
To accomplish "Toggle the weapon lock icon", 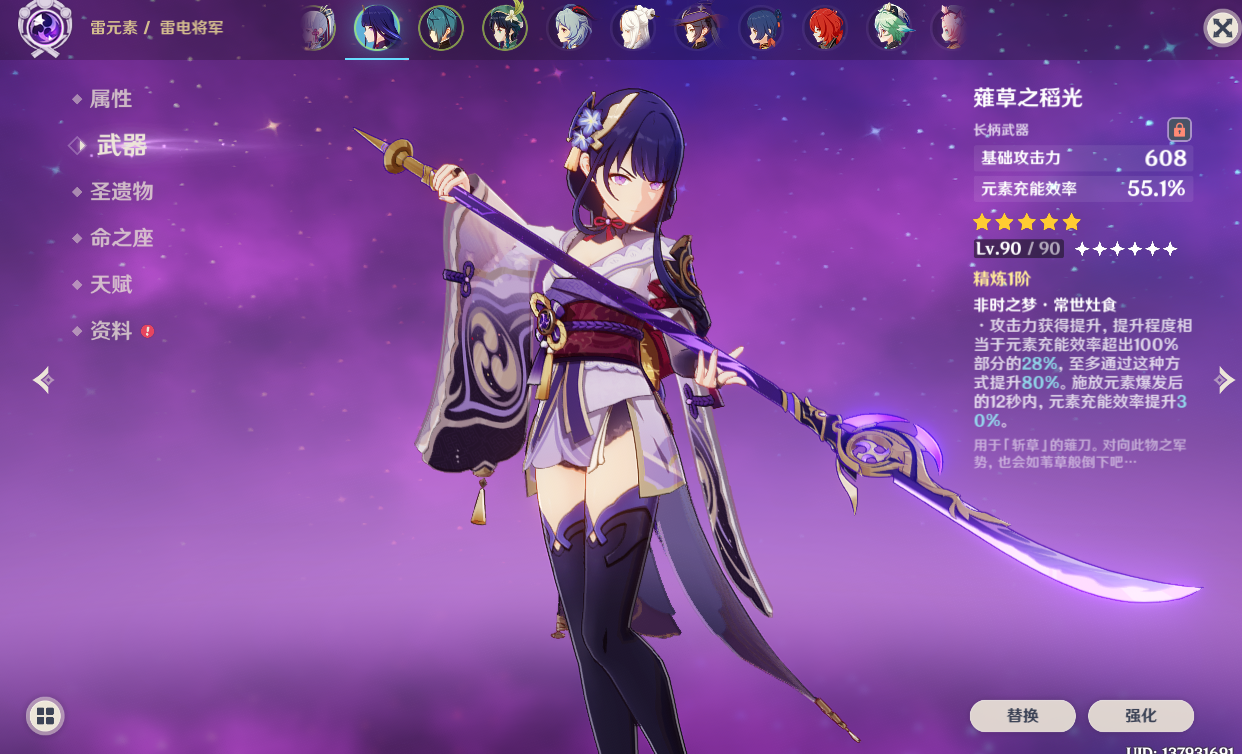I will coord(1179,130).
